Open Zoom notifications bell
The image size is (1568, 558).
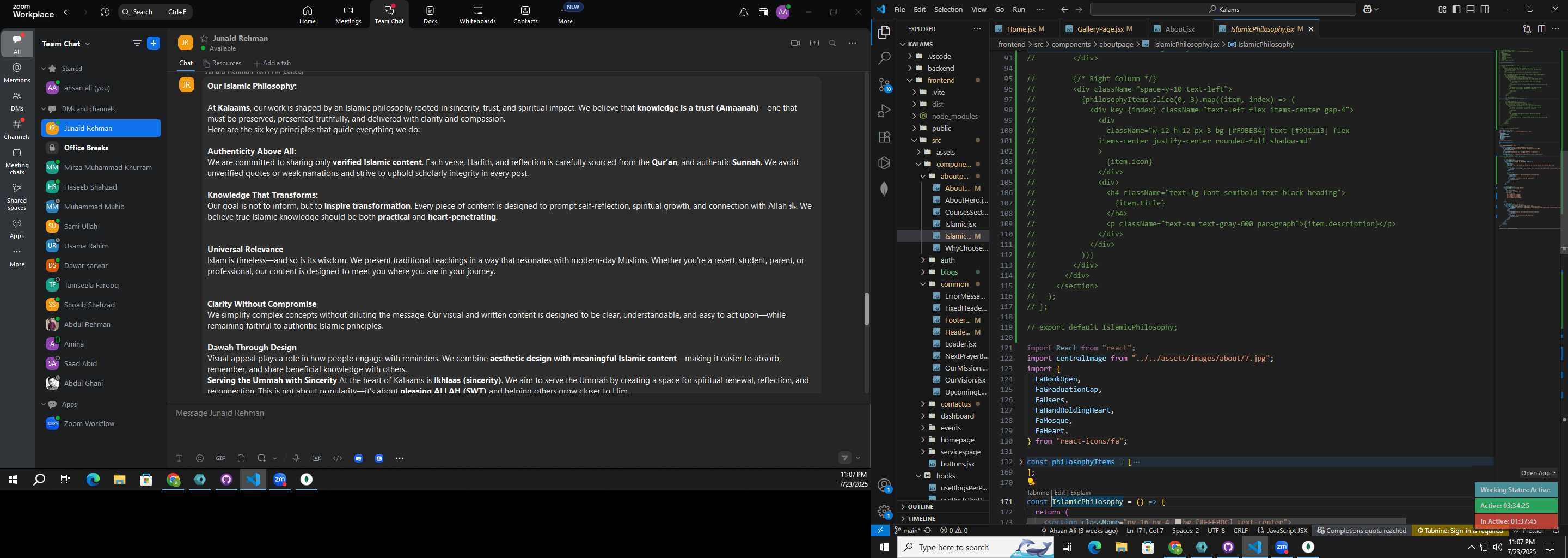743,12
